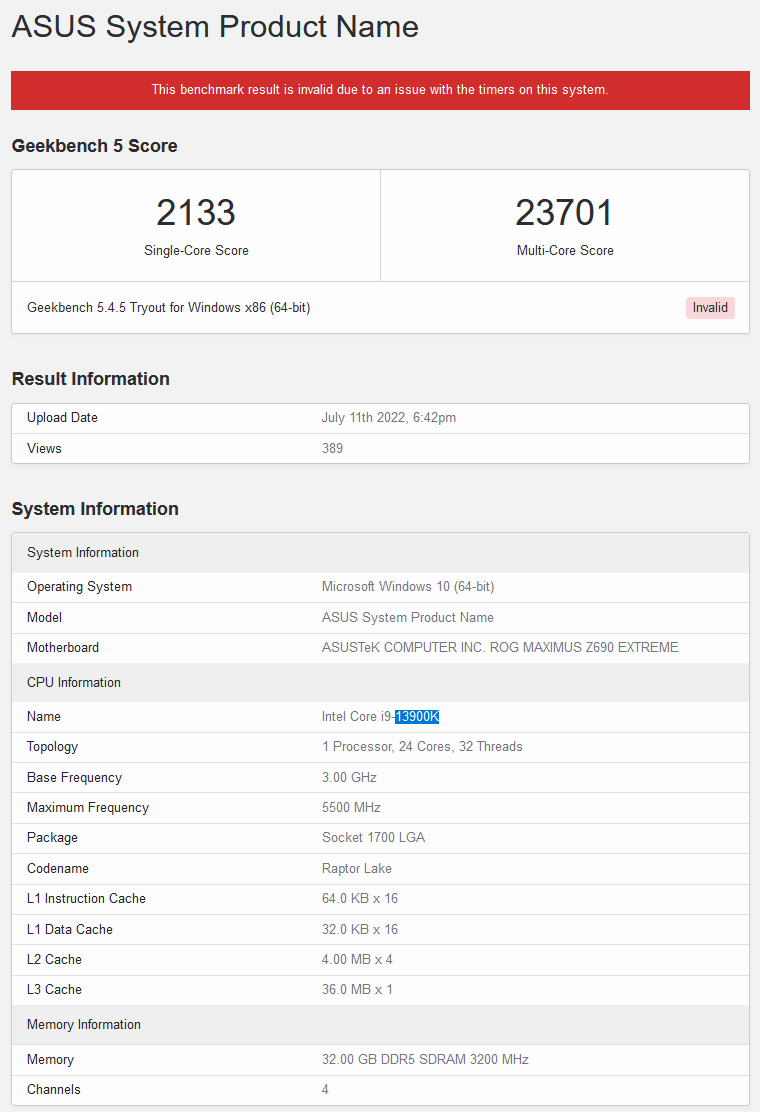Click the Memory Information section header
Screen dimensions: 760x1112
[84, 1025]
